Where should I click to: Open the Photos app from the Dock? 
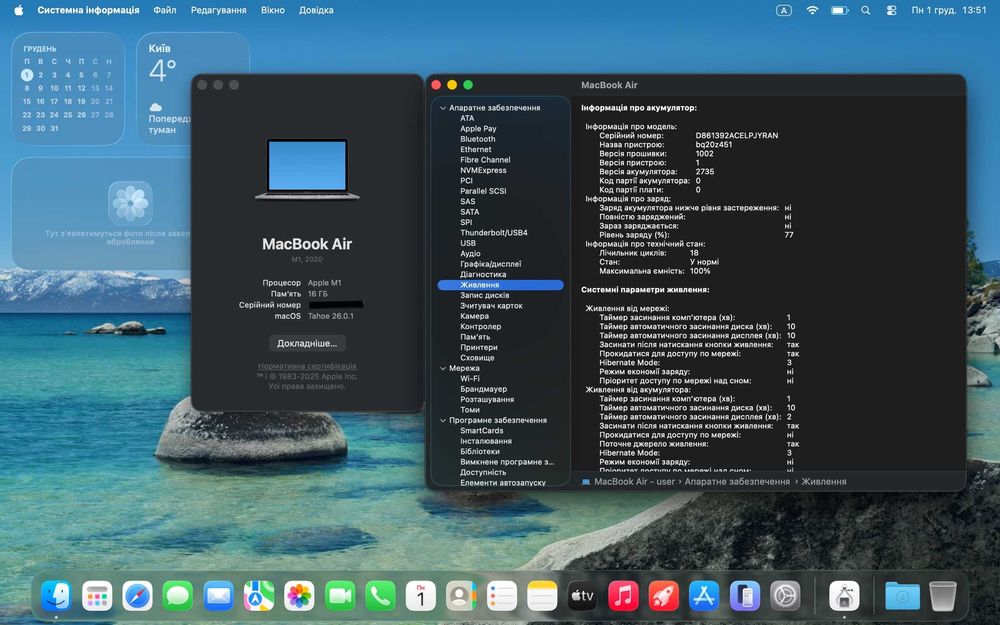coord(299,596)
